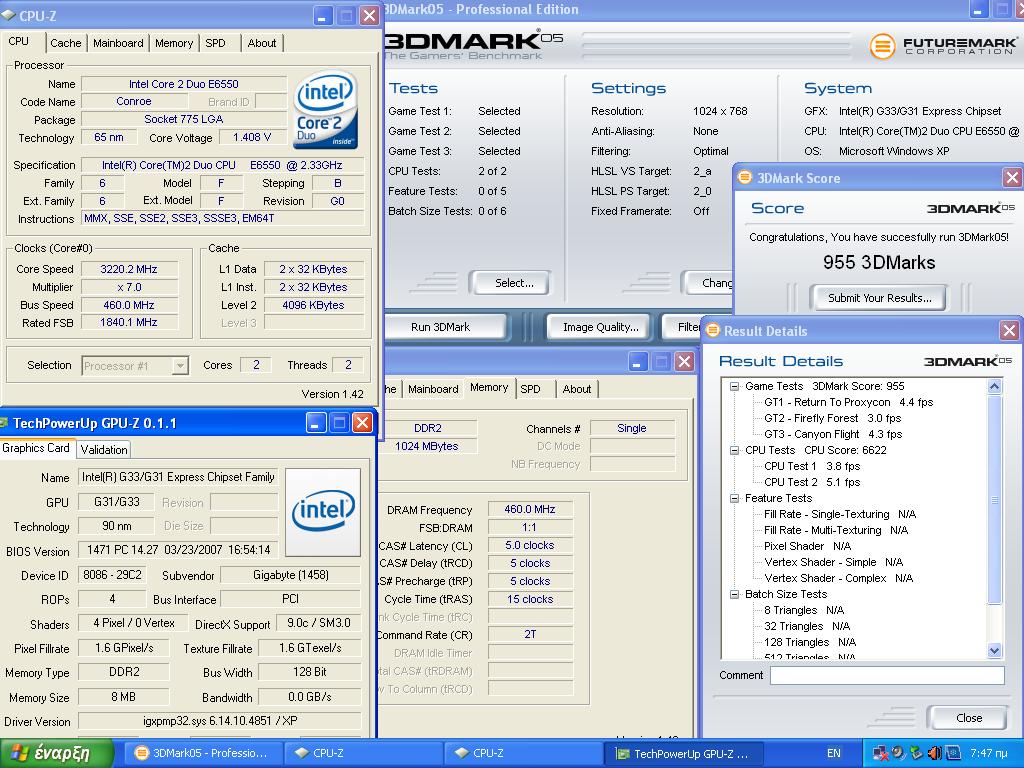The width and height of the screenshot is (1024, 768).
Task: Open About tab in second CPU-Z window
Action: pyautogui.click(x=577, y=389)
